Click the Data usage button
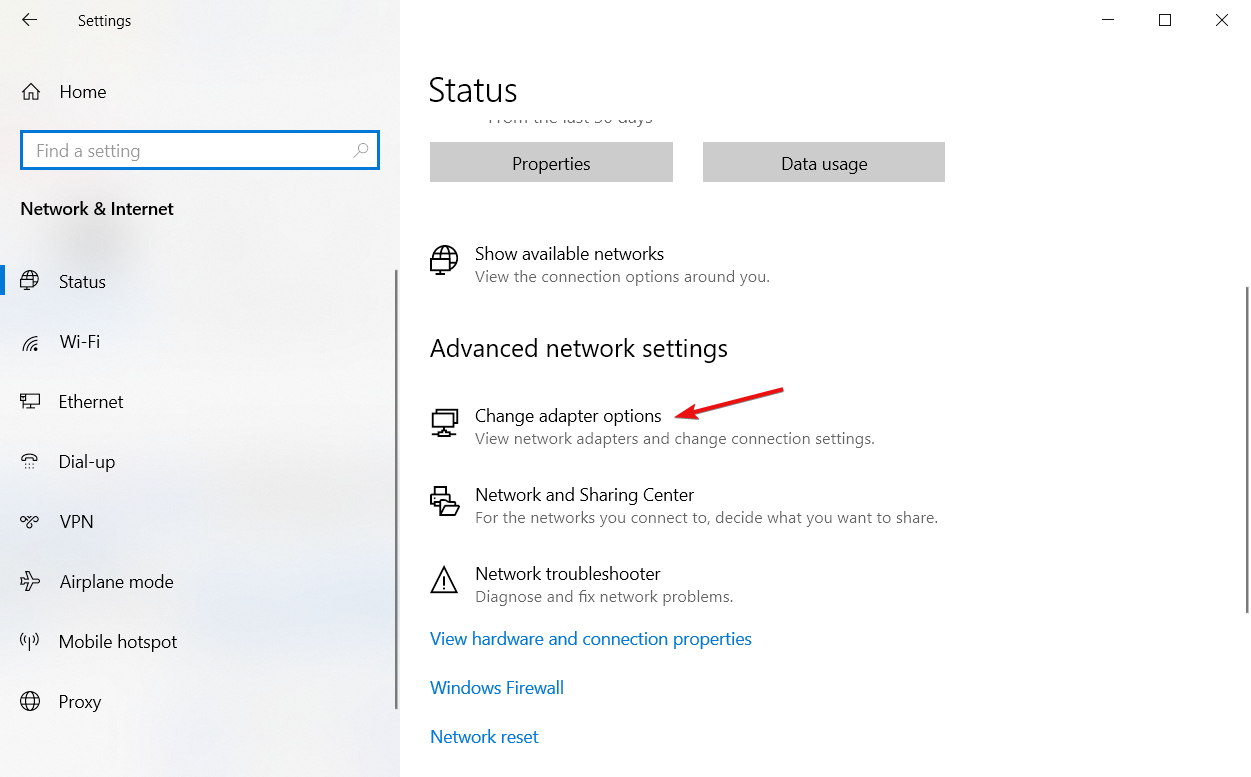1251x777 pixels. [824, 162]
